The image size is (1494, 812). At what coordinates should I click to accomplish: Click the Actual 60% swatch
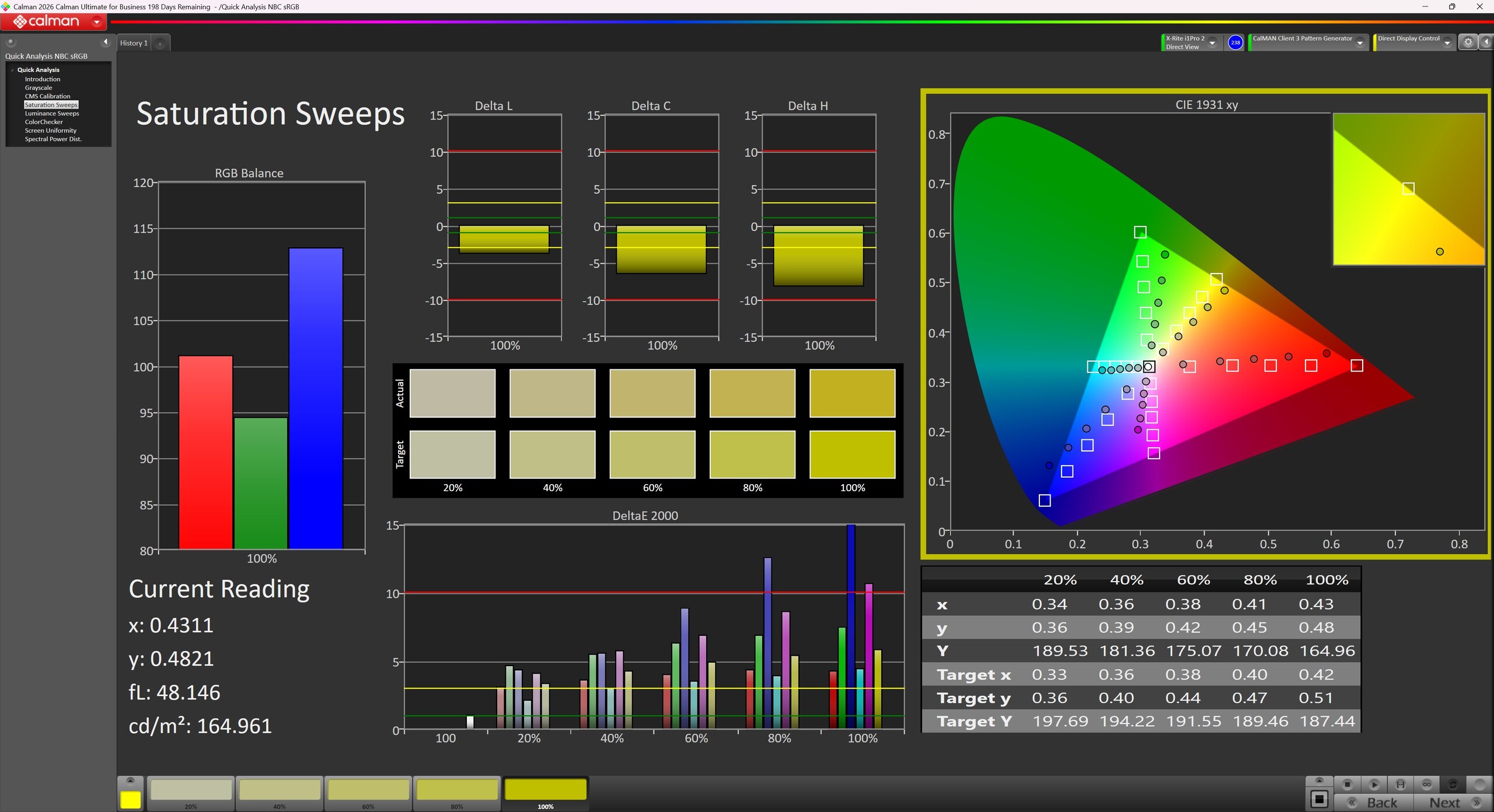[x=652, y=393]
